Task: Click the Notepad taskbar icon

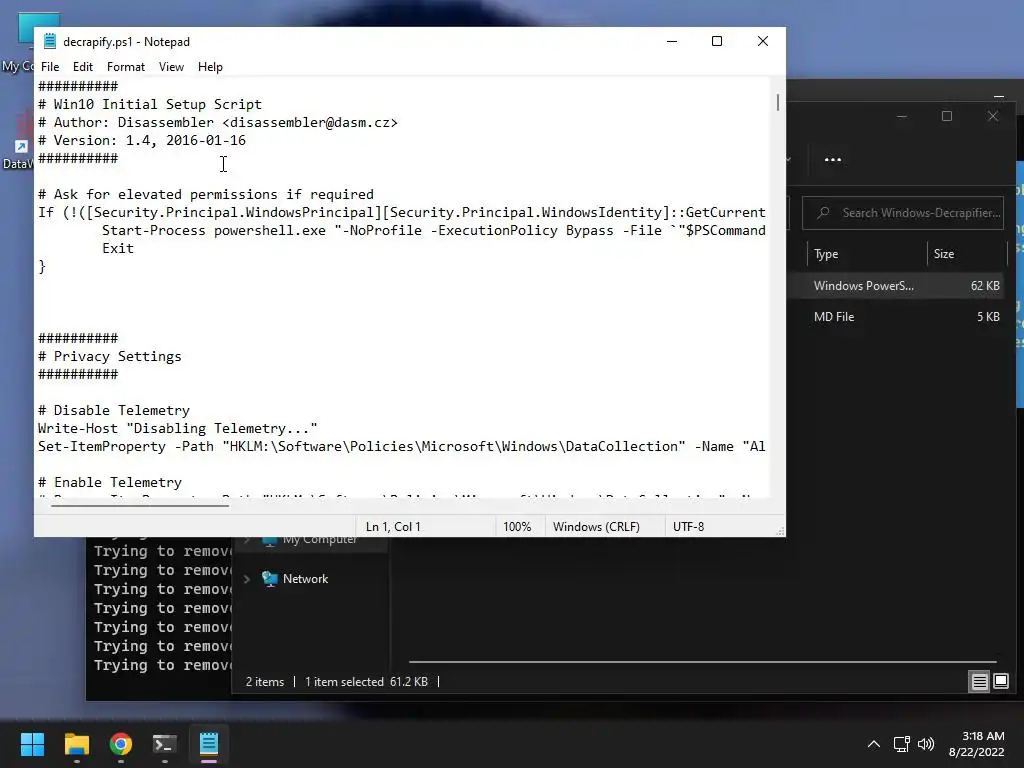Action: coord(209,744)
